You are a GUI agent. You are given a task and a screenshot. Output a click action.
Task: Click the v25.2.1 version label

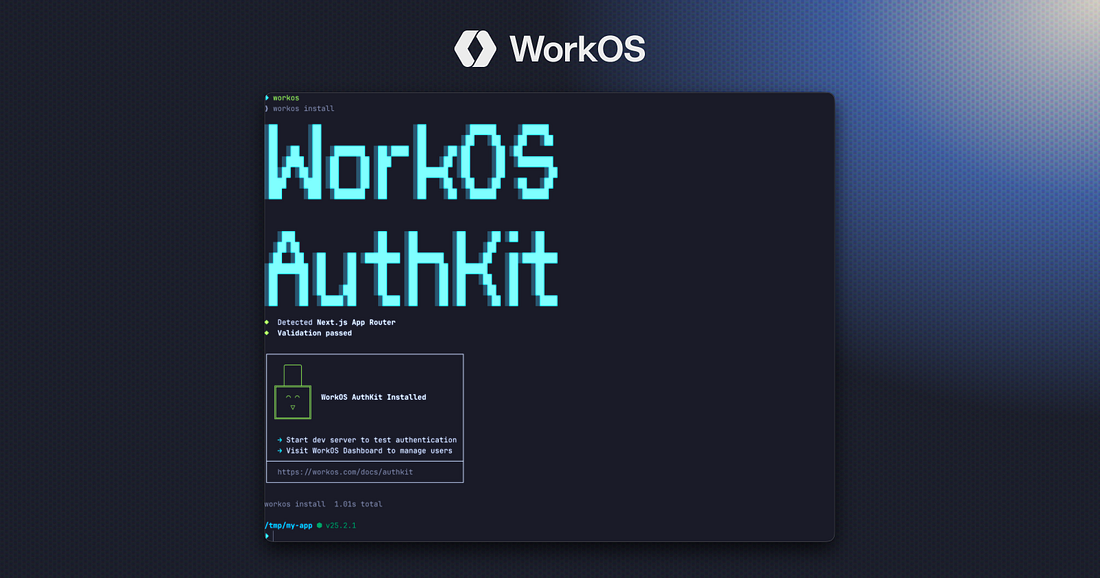pyautogui.click(x=341, y=525)
